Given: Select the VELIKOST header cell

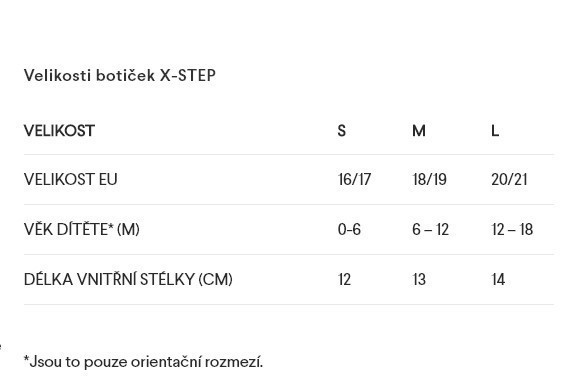Looking at the screenshot, I should 59,131.
